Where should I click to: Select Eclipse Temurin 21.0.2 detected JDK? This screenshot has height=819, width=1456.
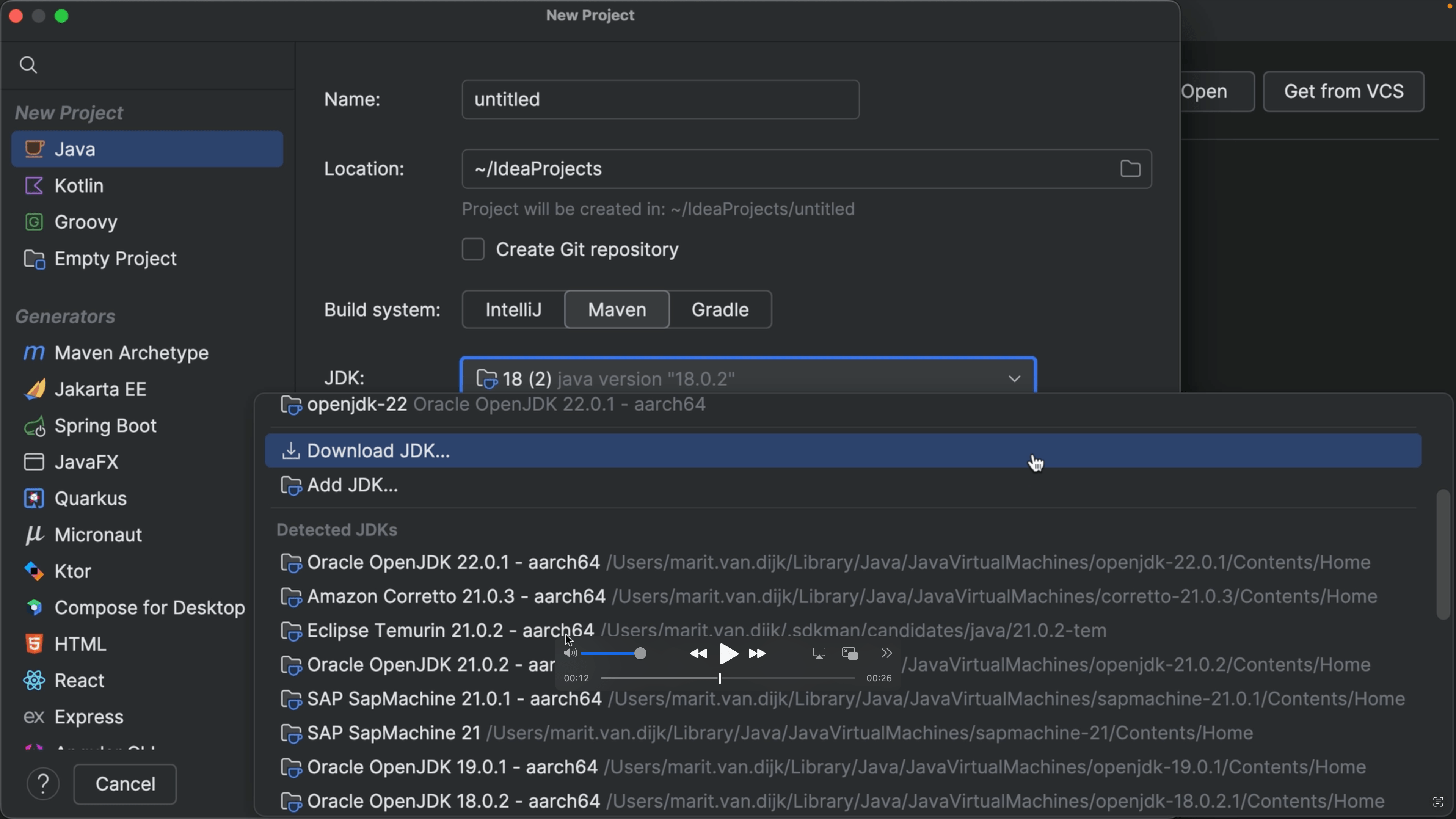(x=843, y=630)
